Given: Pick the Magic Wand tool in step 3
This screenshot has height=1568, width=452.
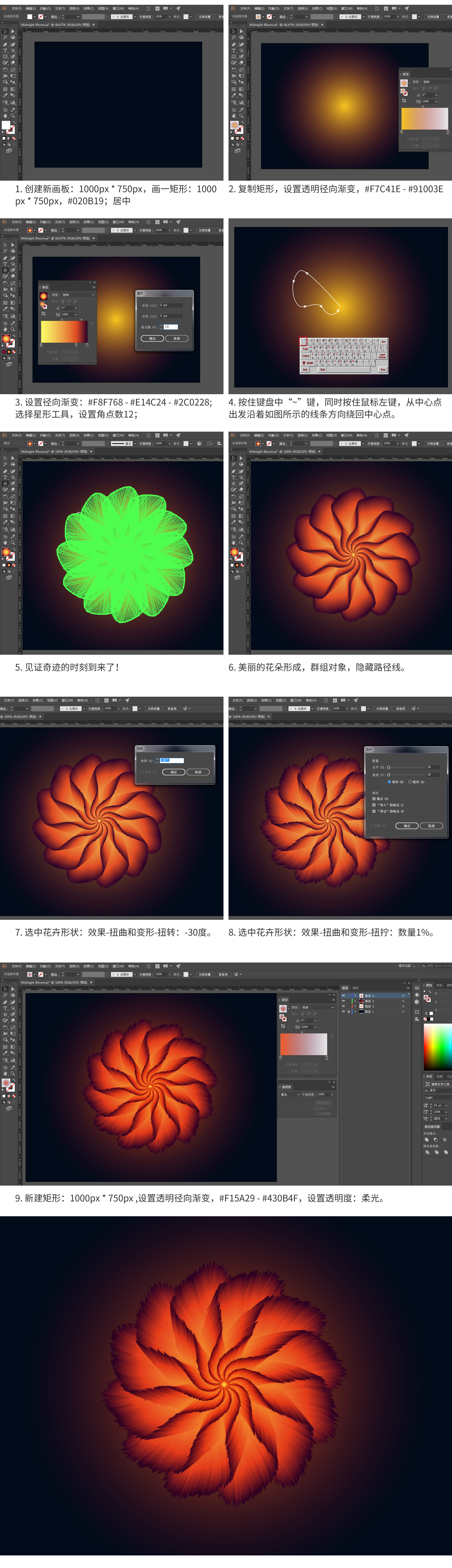Looking at the screenshot, I should pyautogui.click(x=6, y=251).
